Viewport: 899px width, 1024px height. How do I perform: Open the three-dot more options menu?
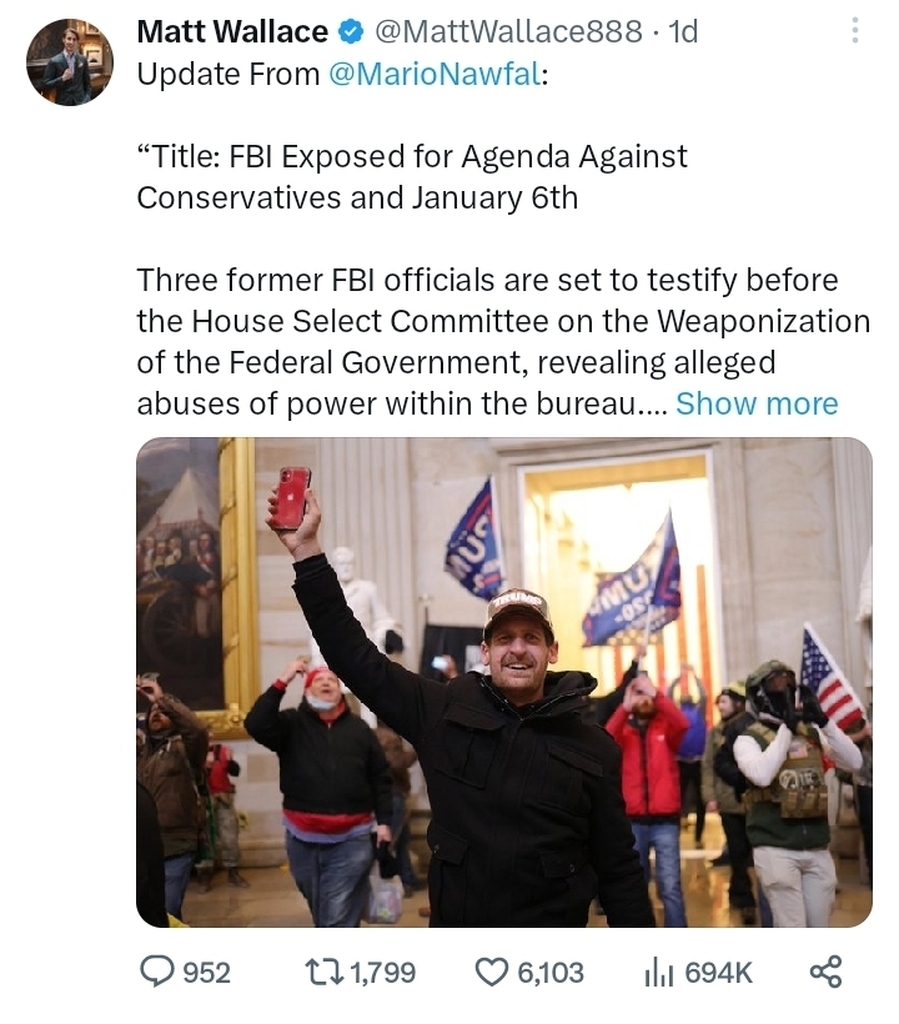[x=855, y=31]
